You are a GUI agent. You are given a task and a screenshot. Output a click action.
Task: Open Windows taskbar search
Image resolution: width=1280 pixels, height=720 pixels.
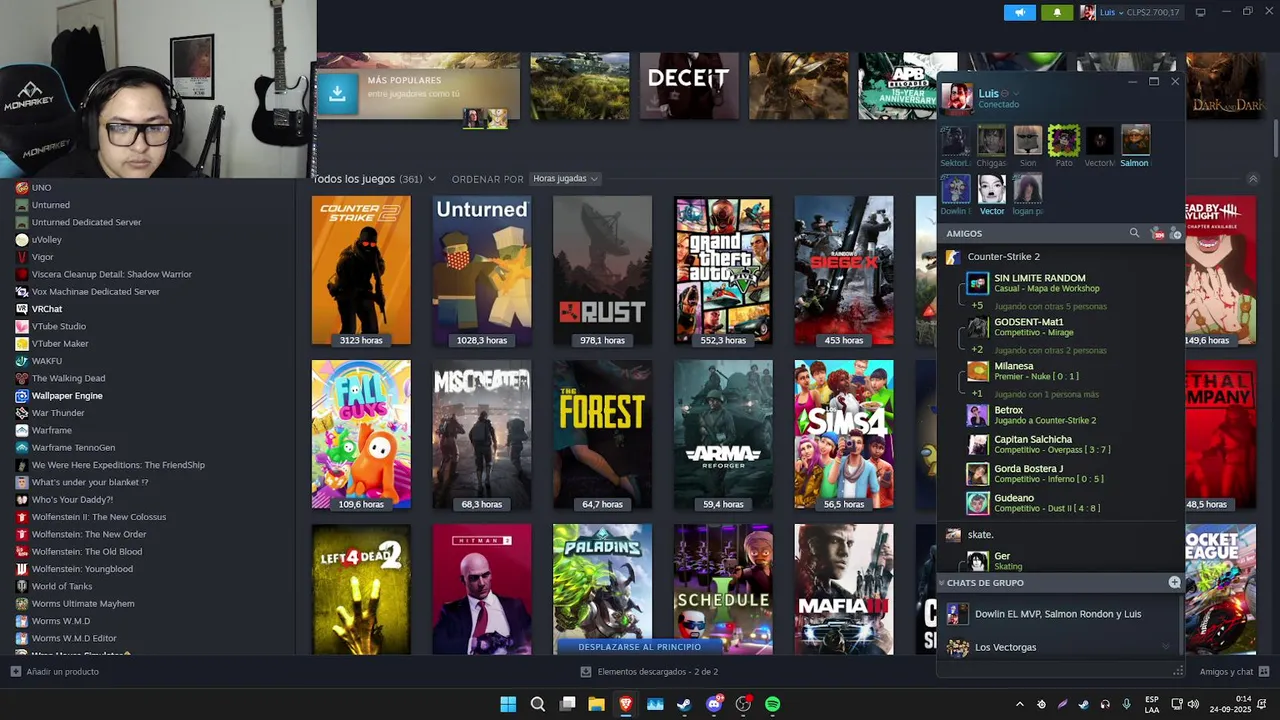click(x=538, y=704)
